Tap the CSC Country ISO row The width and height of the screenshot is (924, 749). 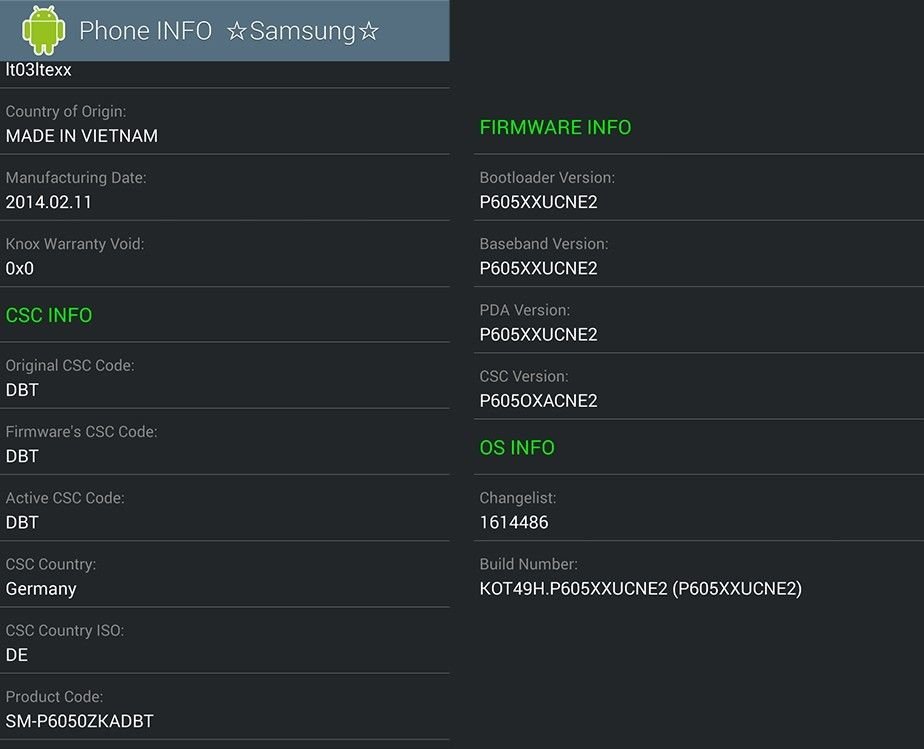click(225, 641)
